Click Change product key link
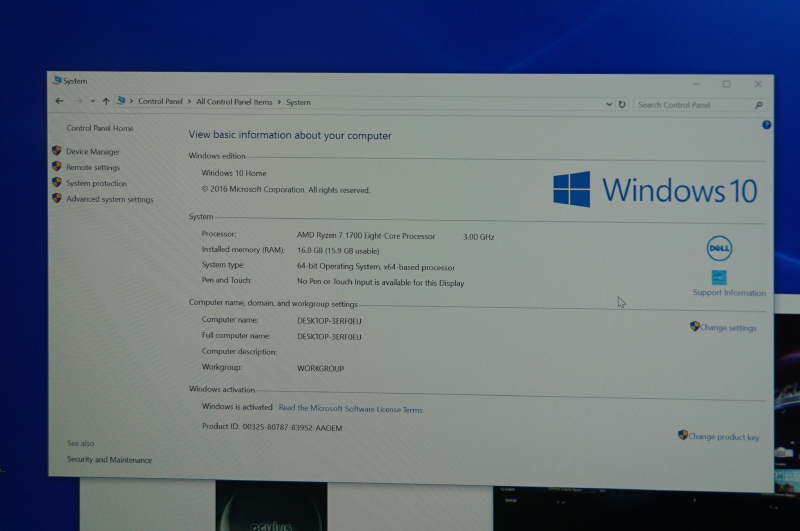 tap(723, 437)
